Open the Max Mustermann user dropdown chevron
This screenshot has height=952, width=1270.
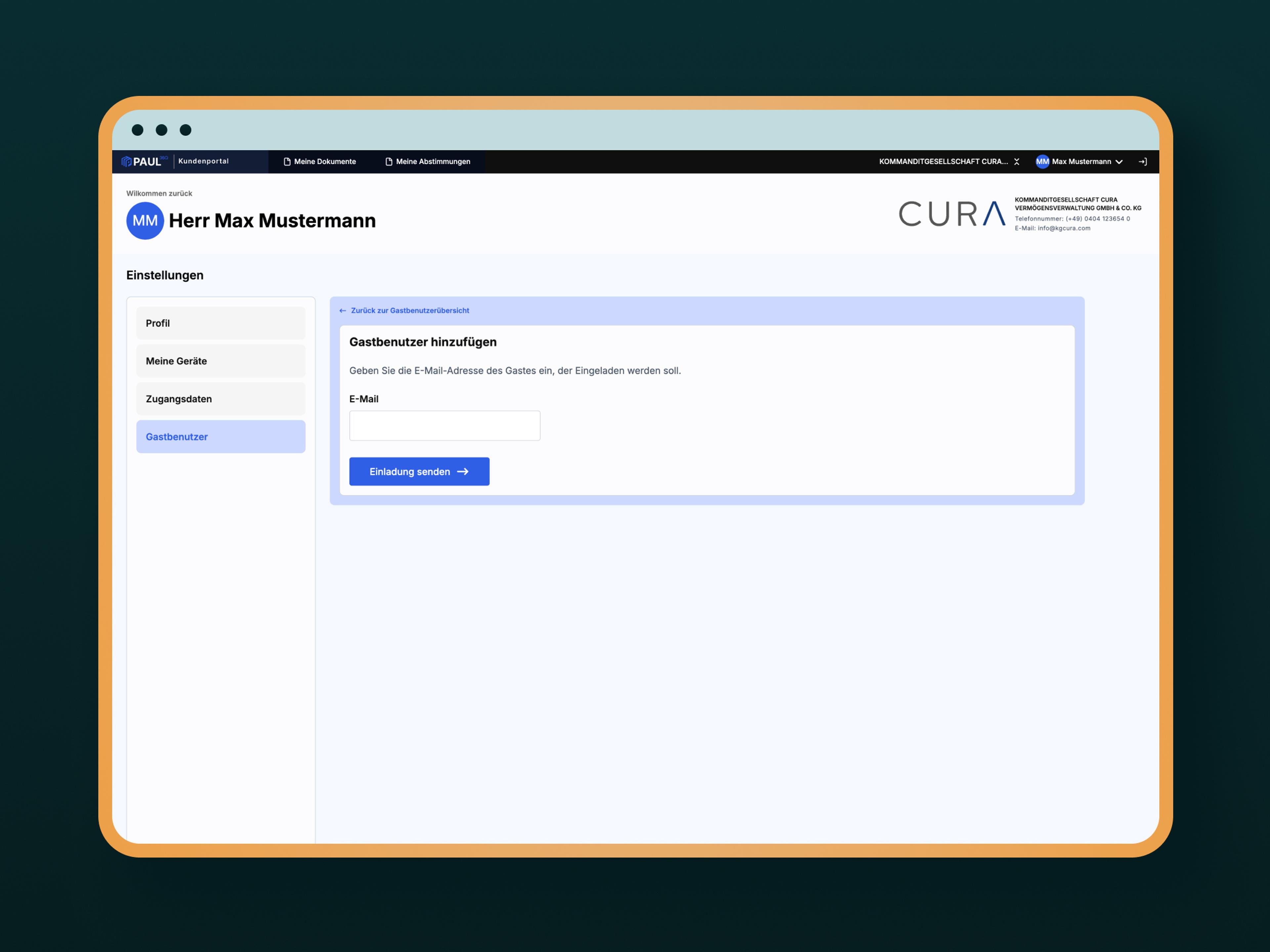1119,162
